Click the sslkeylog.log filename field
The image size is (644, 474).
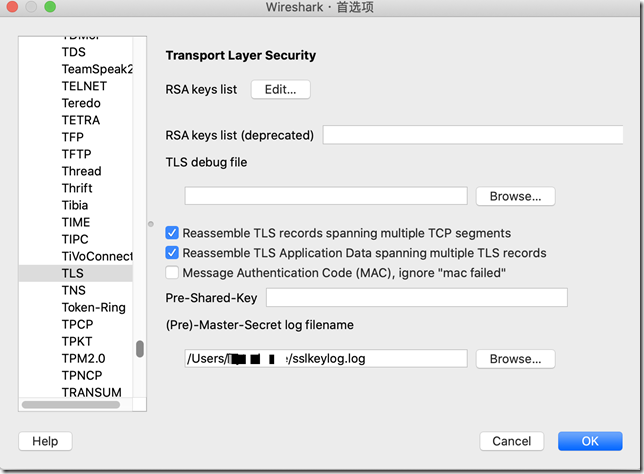pyautogui.click(x=326, y=359)
